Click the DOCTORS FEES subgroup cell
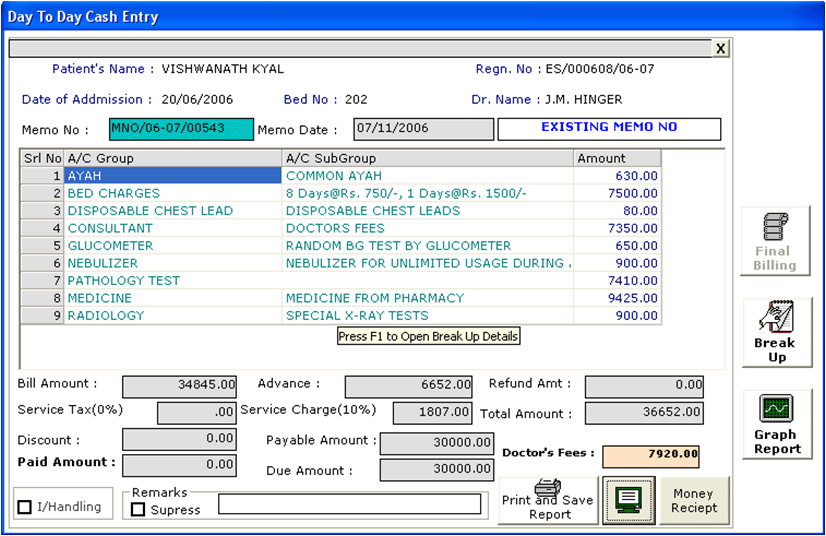This screenshot has height=536, width=826. (428, 228)
